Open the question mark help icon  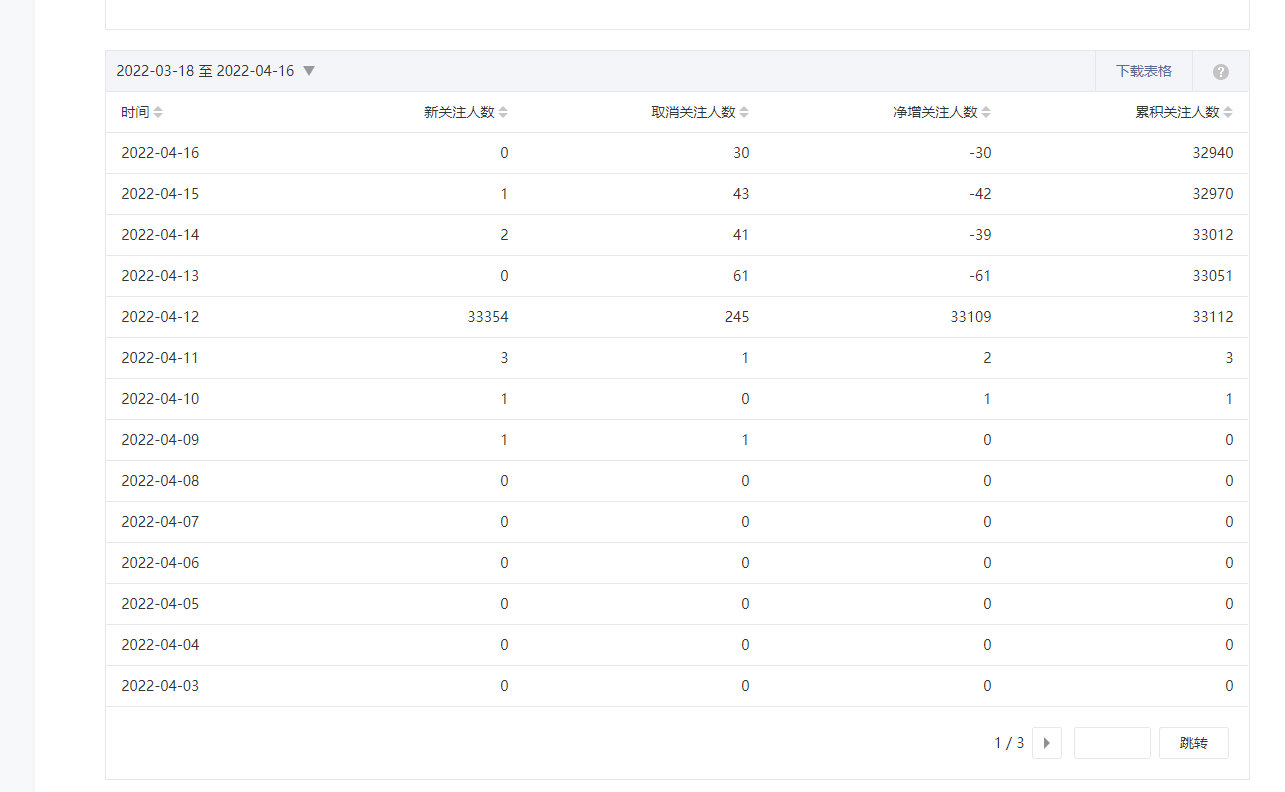[1220, 72]
